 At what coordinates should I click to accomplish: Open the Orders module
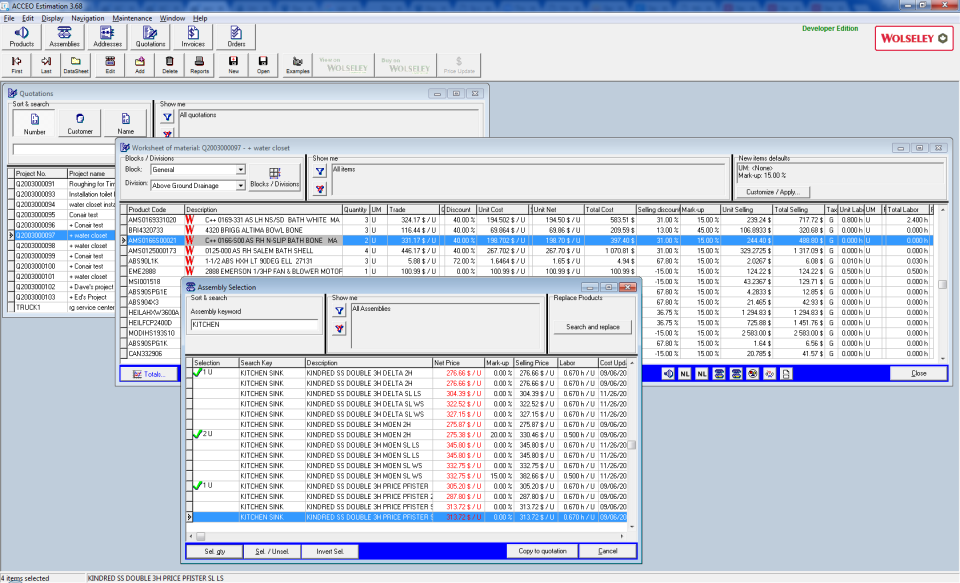(236, 36)
